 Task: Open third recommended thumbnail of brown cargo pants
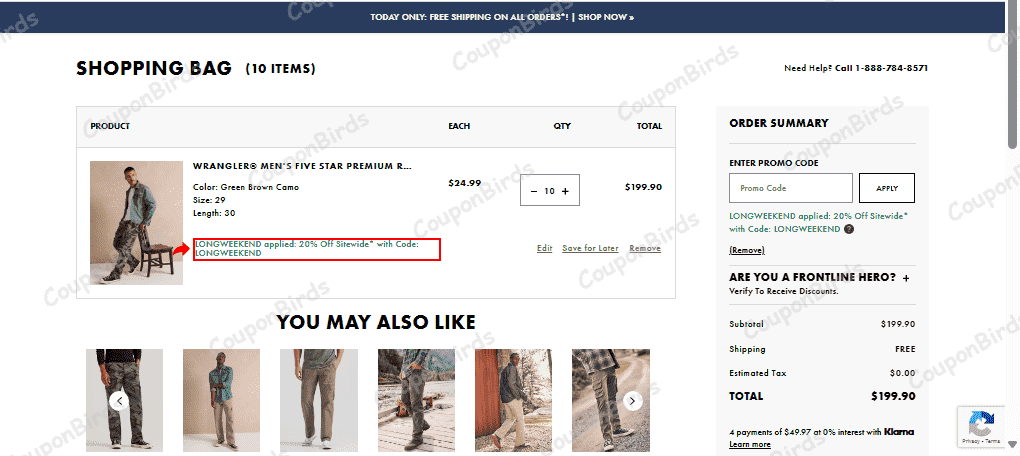pos(319,400)
